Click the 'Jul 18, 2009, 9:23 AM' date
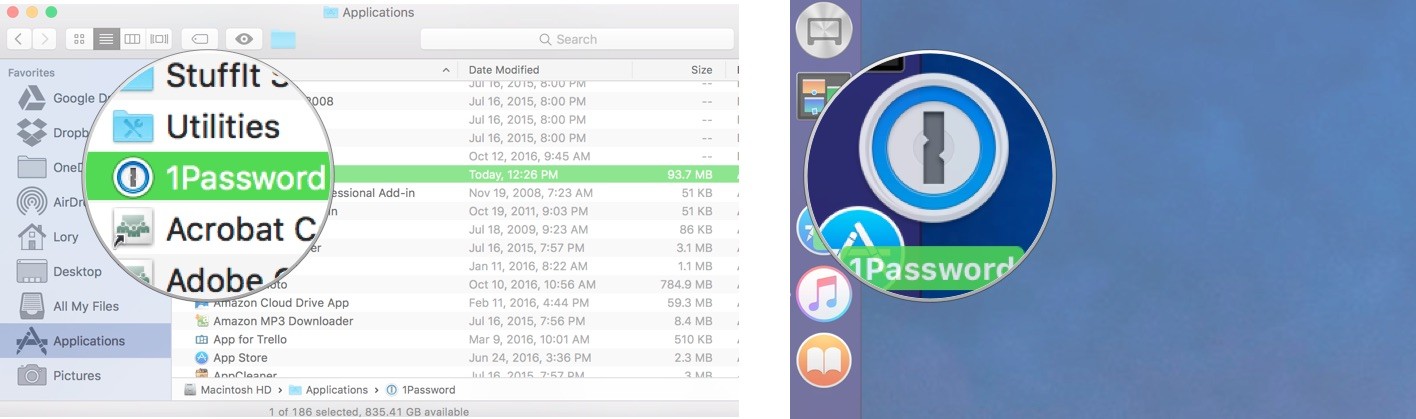Screen dimensions: 1416x419 click(x=528, y=229)
